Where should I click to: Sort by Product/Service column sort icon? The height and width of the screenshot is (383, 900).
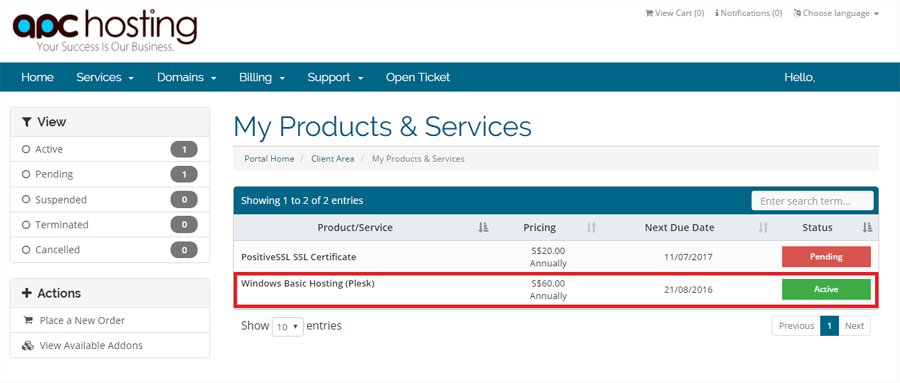pos(483,228)
